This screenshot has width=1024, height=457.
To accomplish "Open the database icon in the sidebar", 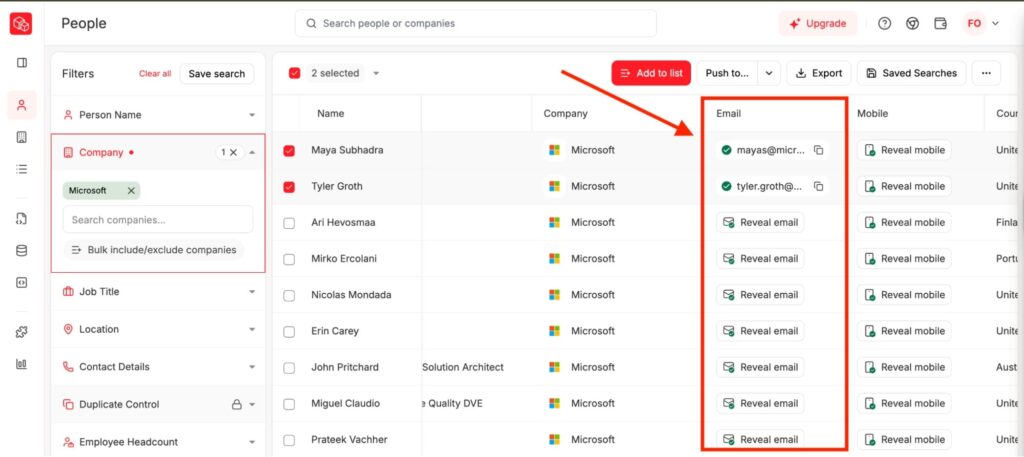I will (x=22, y=251).
